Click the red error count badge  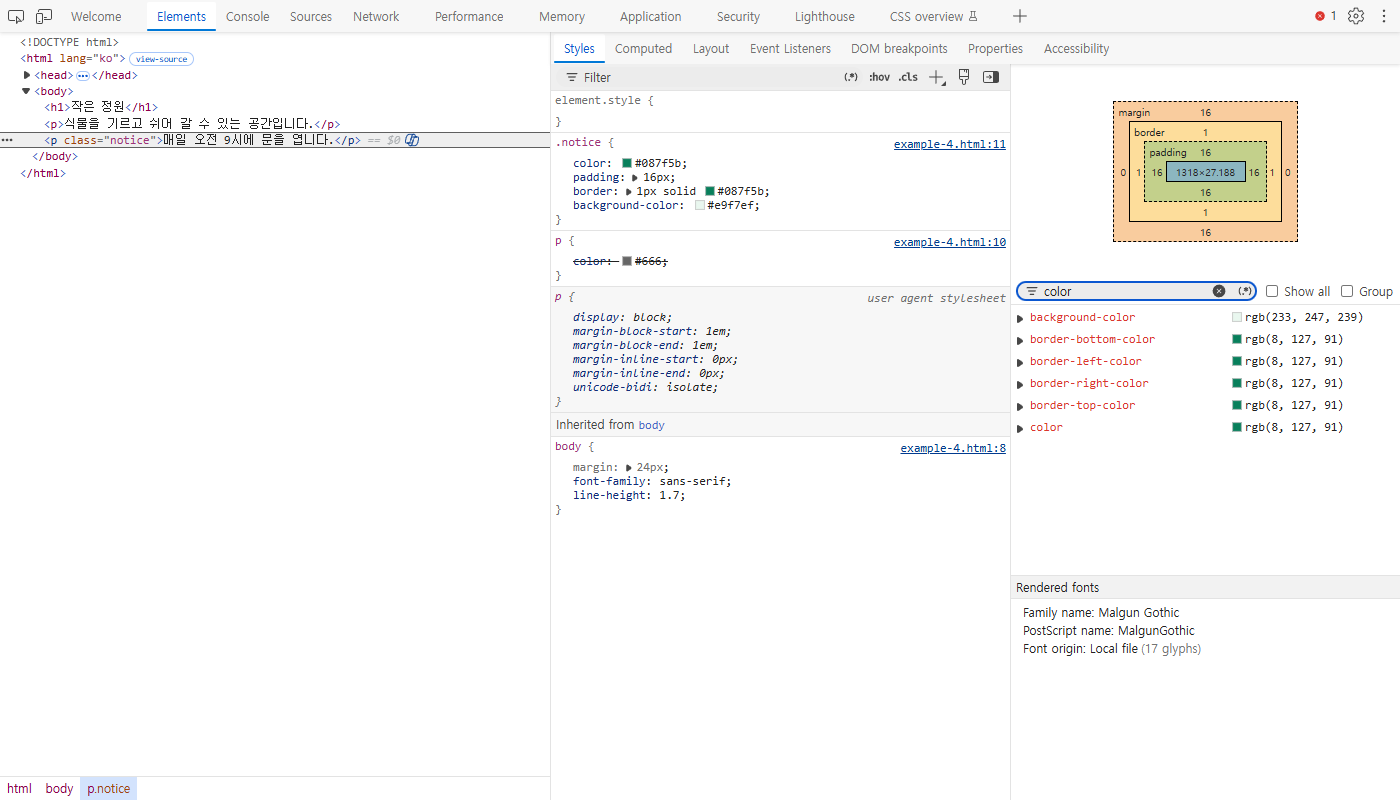(x=1326, y=16)
